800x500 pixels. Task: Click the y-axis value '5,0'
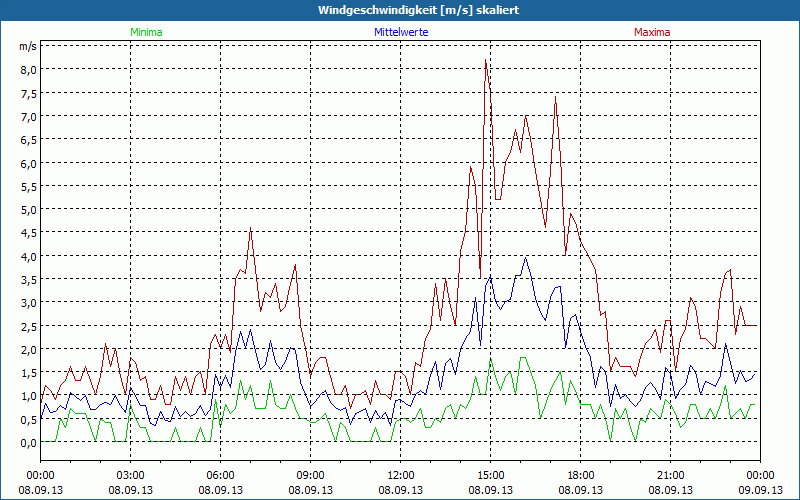pyautogui.click(x=29, y=210)
